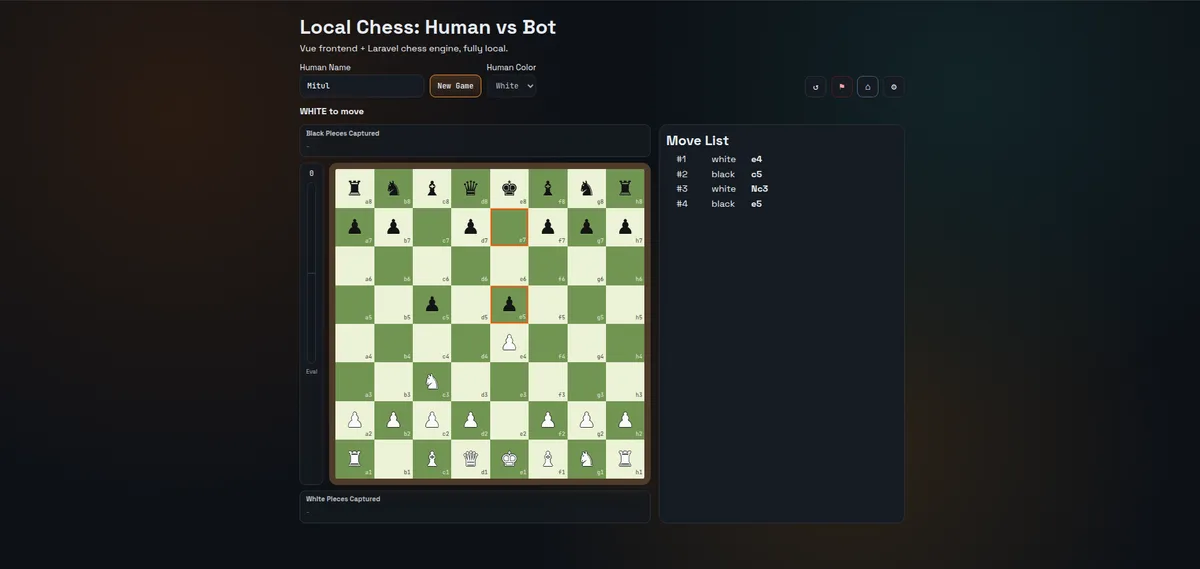
Task: Click the black knight on b8
Action: [x=393, y=188]
